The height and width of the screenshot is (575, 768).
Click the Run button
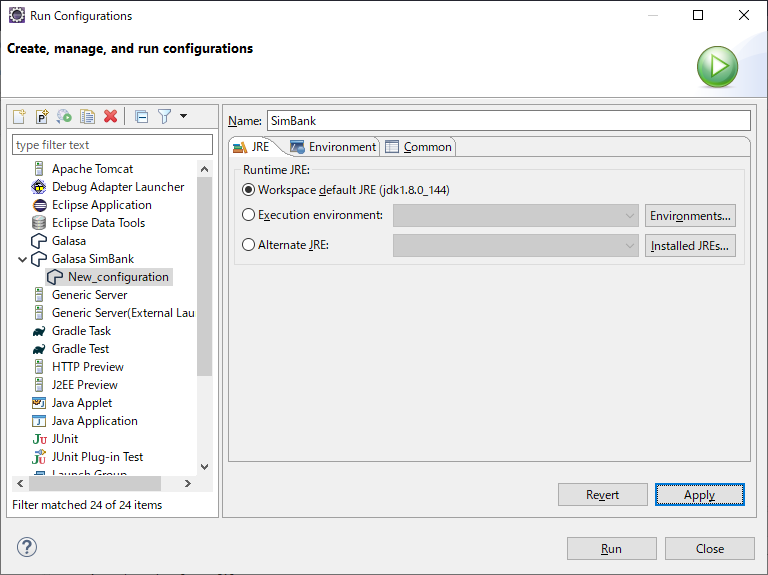(612, 549)
